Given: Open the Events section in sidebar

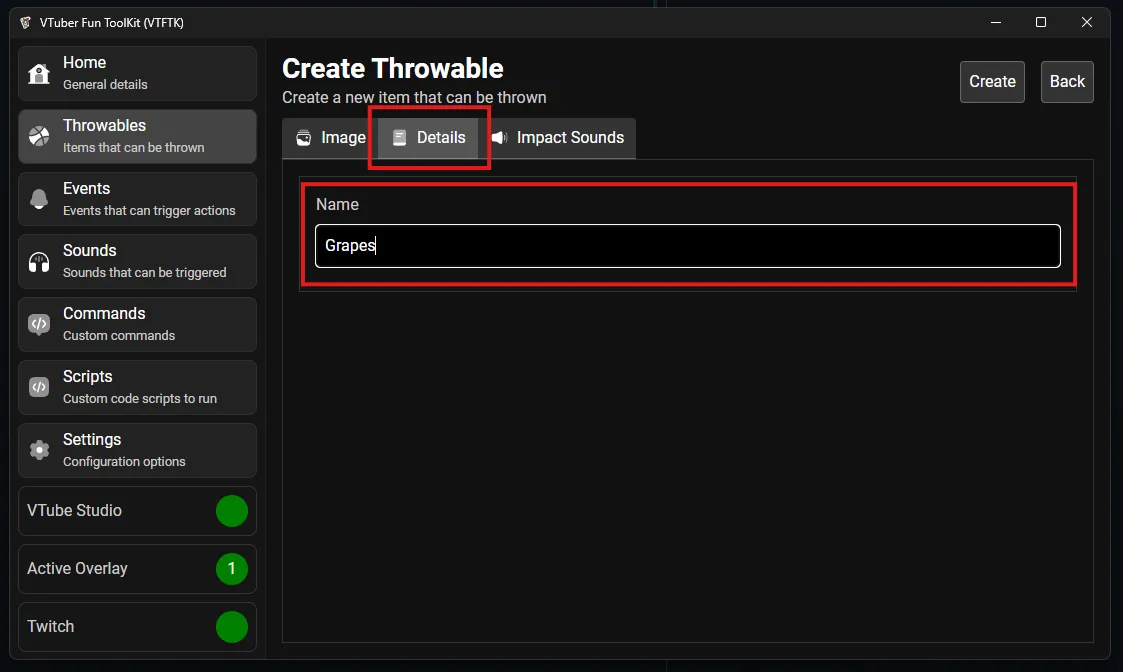Looking at the screenshot, I should point(137,199).
